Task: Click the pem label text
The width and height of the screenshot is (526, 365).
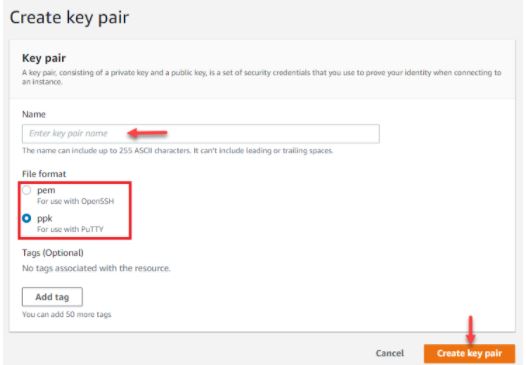Action: point(46,190)
